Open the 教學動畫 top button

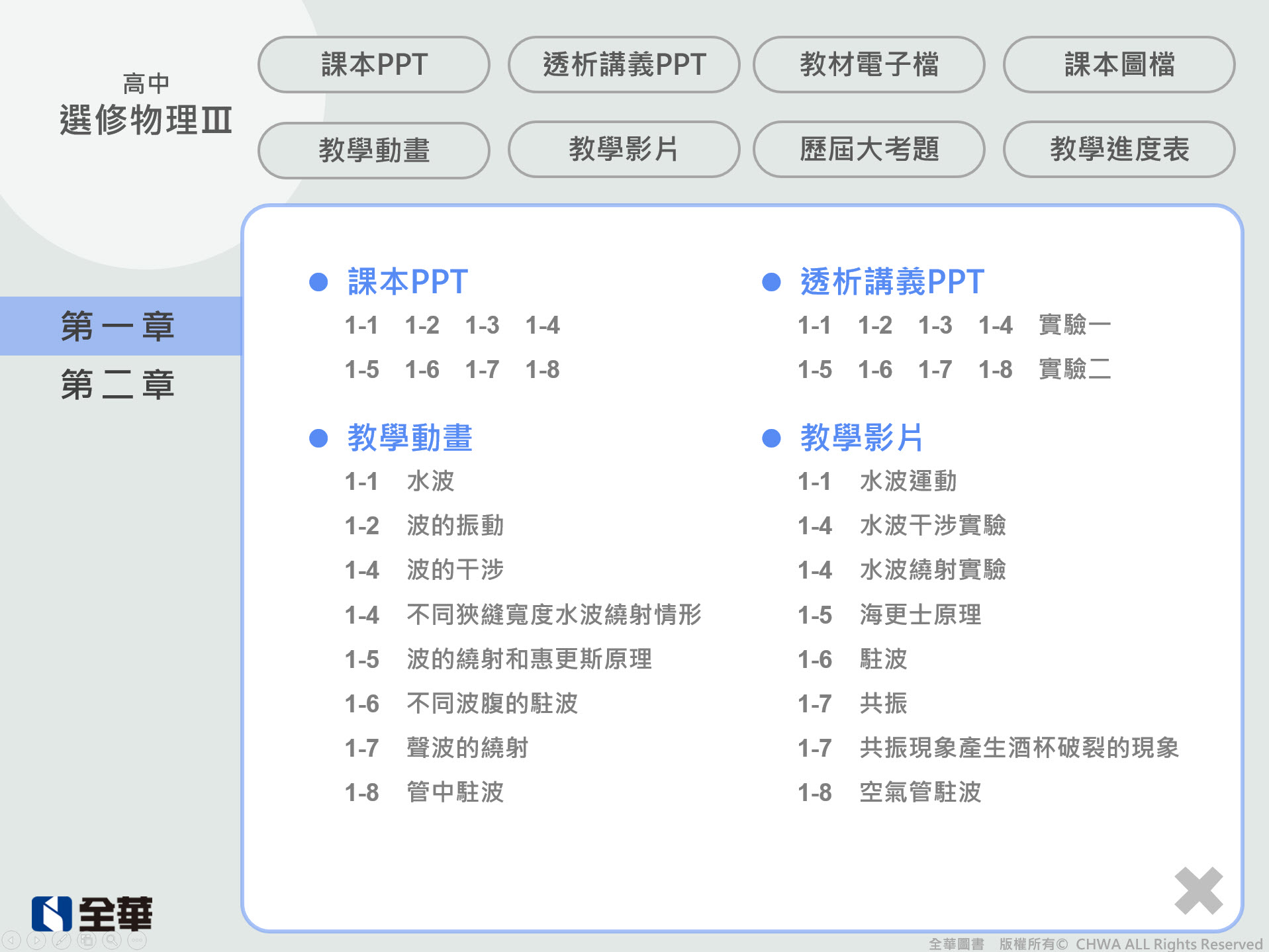click(x=374, y=150)
